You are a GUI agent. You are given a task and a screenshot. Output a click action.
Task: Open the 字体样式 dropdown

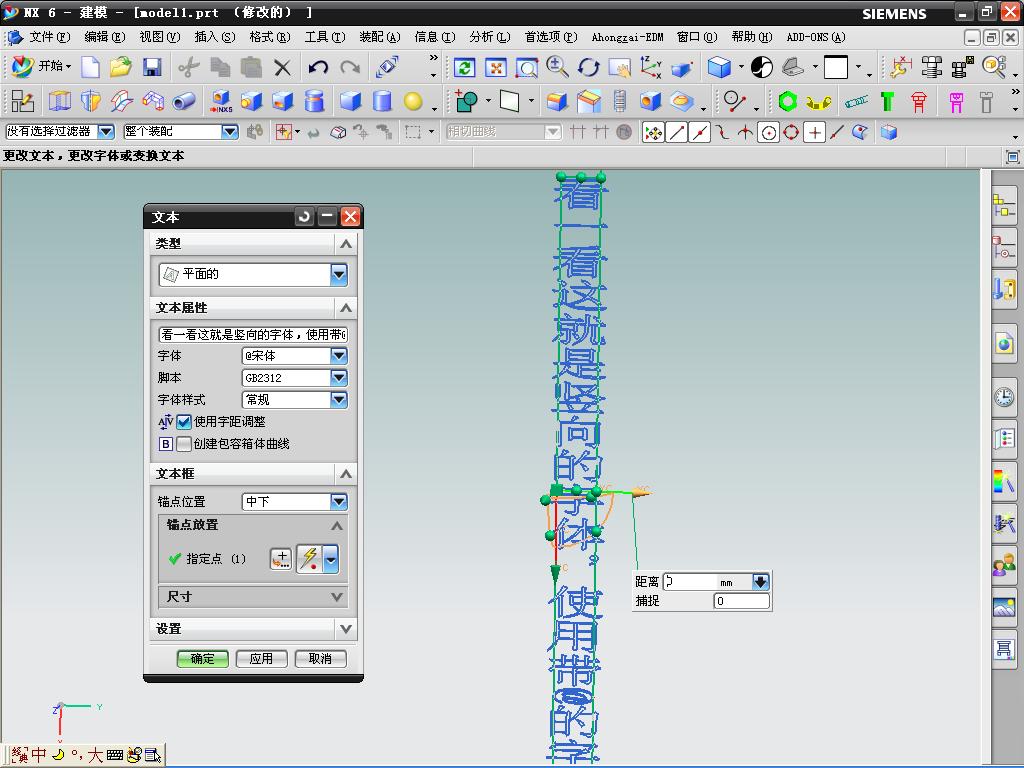(x=338, y=400)
